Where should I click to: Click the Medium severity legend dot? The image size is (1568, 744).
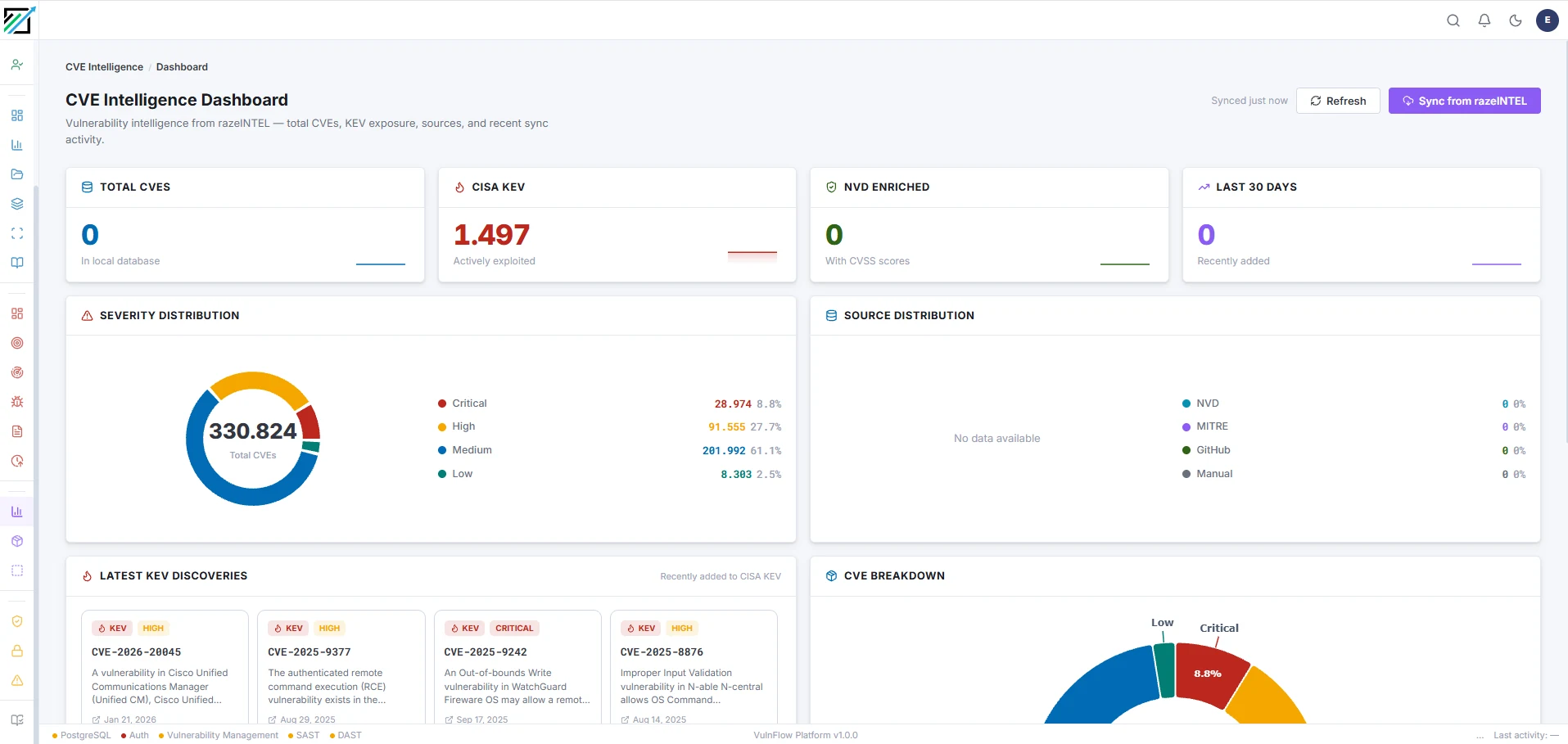(442, 450)
